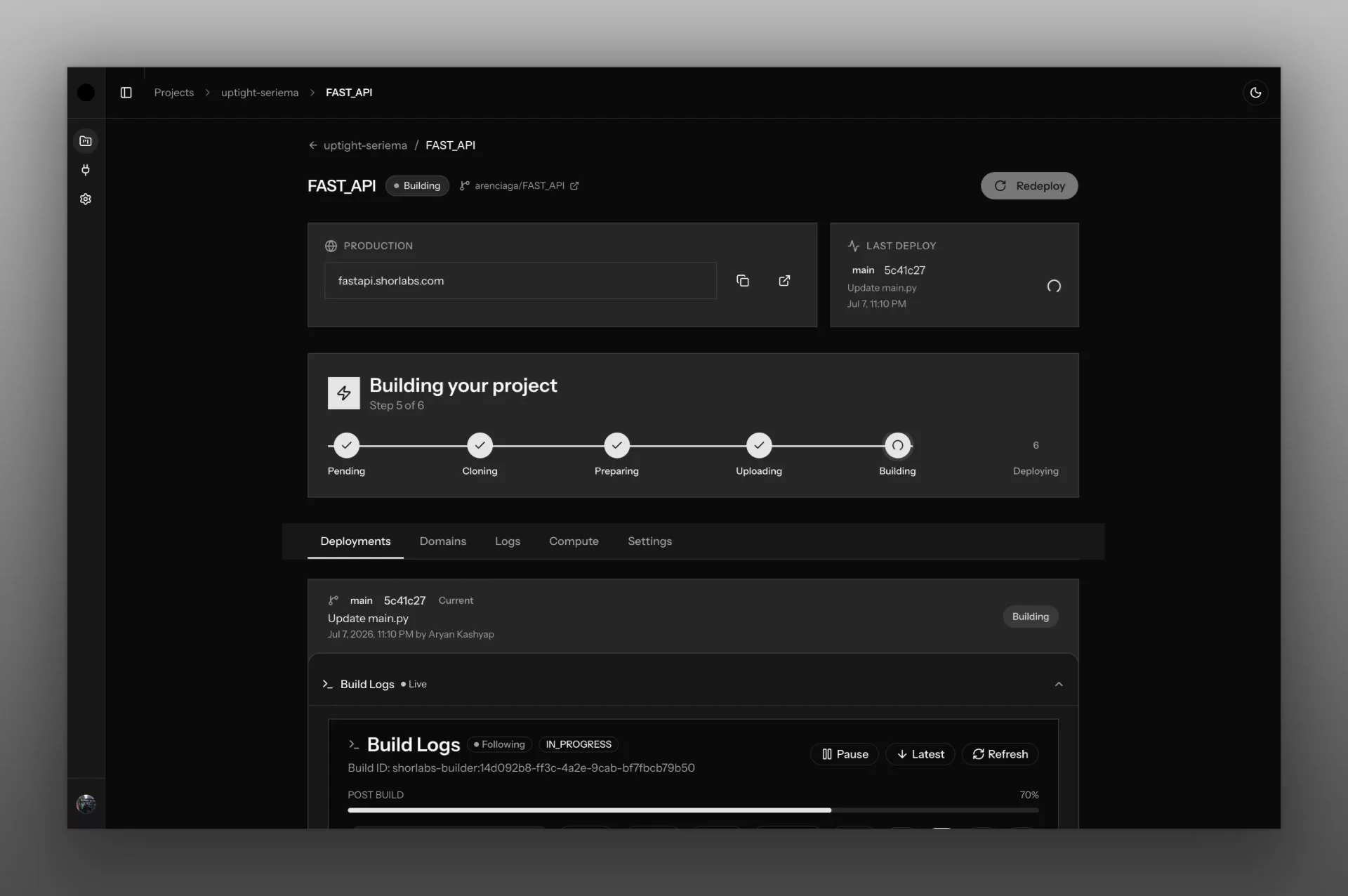The height and width of the screenshot is (896, 1348).
Task: Click activity pulse icon beside LAST DEPLOY
Action: coord(854,246)
